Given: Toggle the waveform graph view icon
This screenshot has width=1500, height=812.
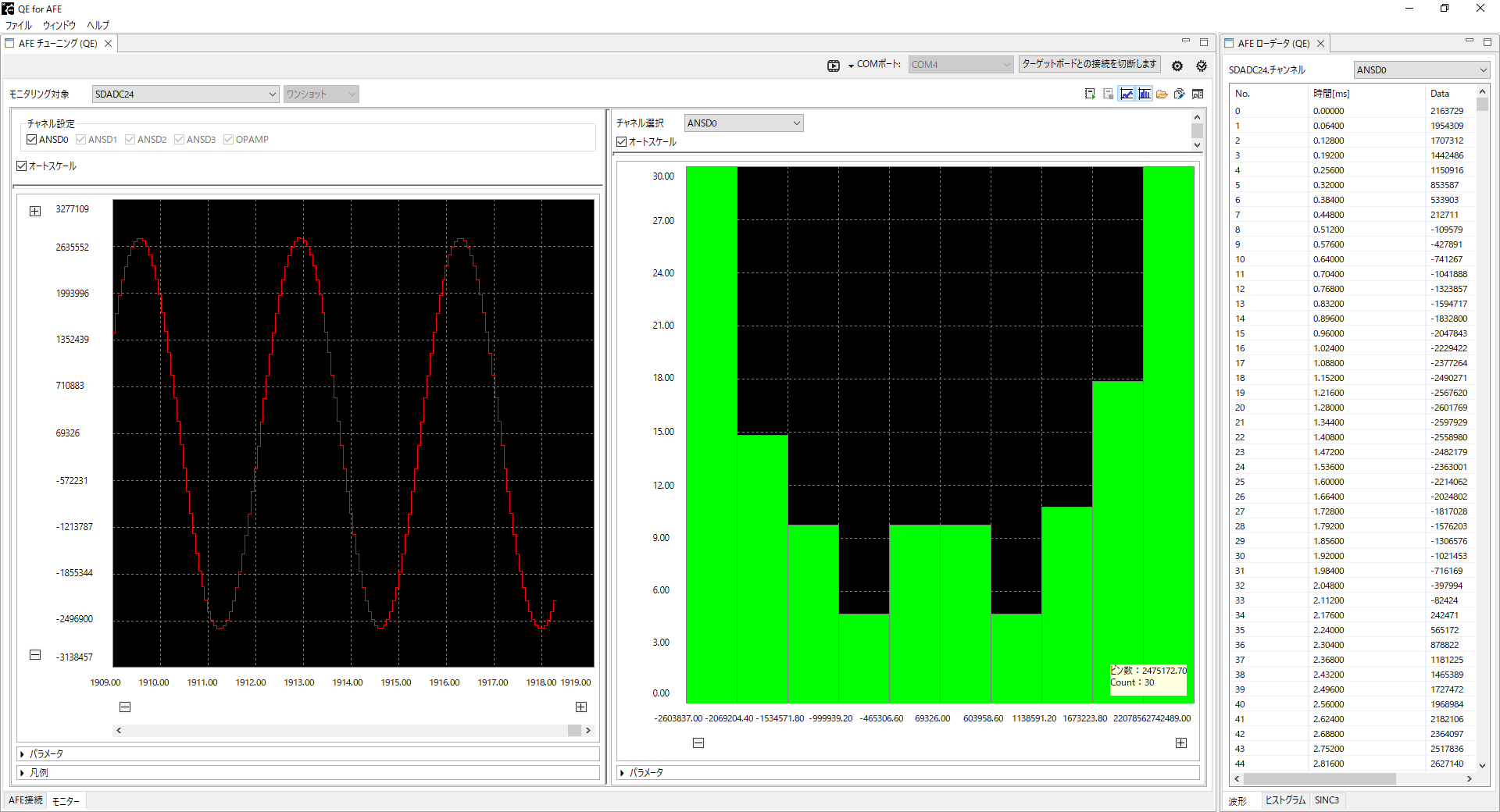Looking at the screenshot, I should [1127, 94].
